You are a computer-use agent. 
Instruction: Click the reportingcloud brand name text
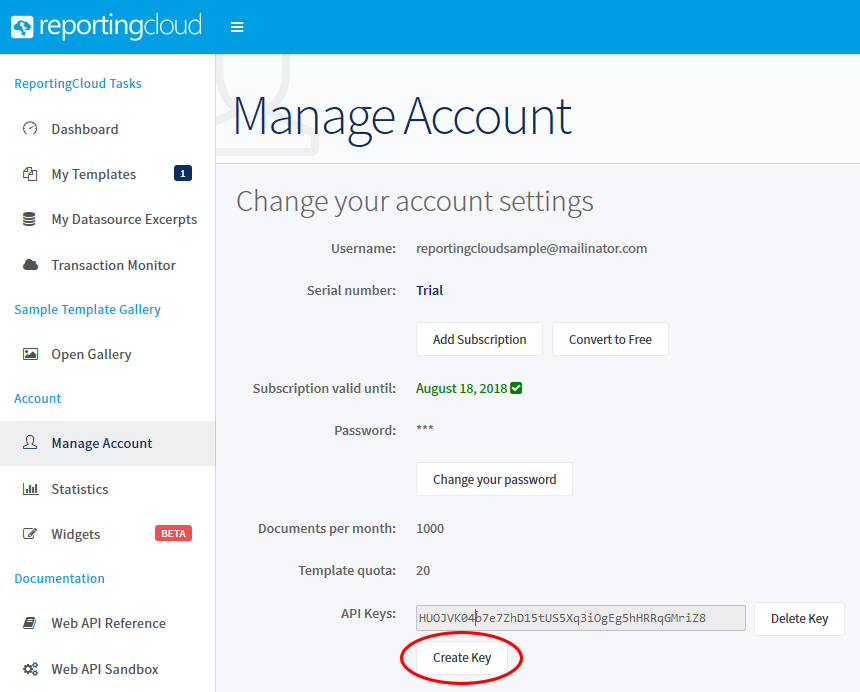click(121, 26)
